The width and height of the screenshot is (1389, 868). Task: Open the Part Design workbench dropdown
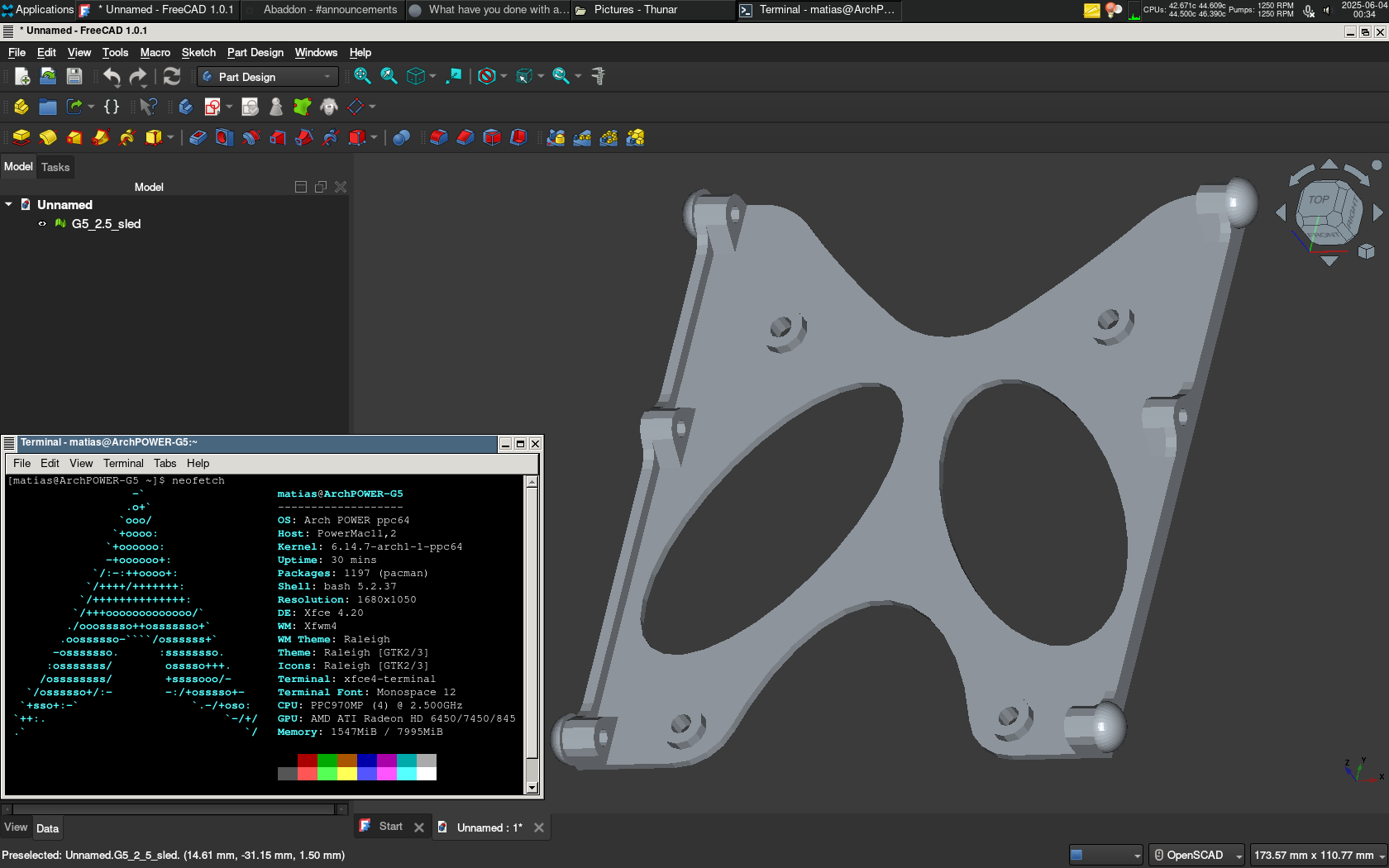point(268,77)
